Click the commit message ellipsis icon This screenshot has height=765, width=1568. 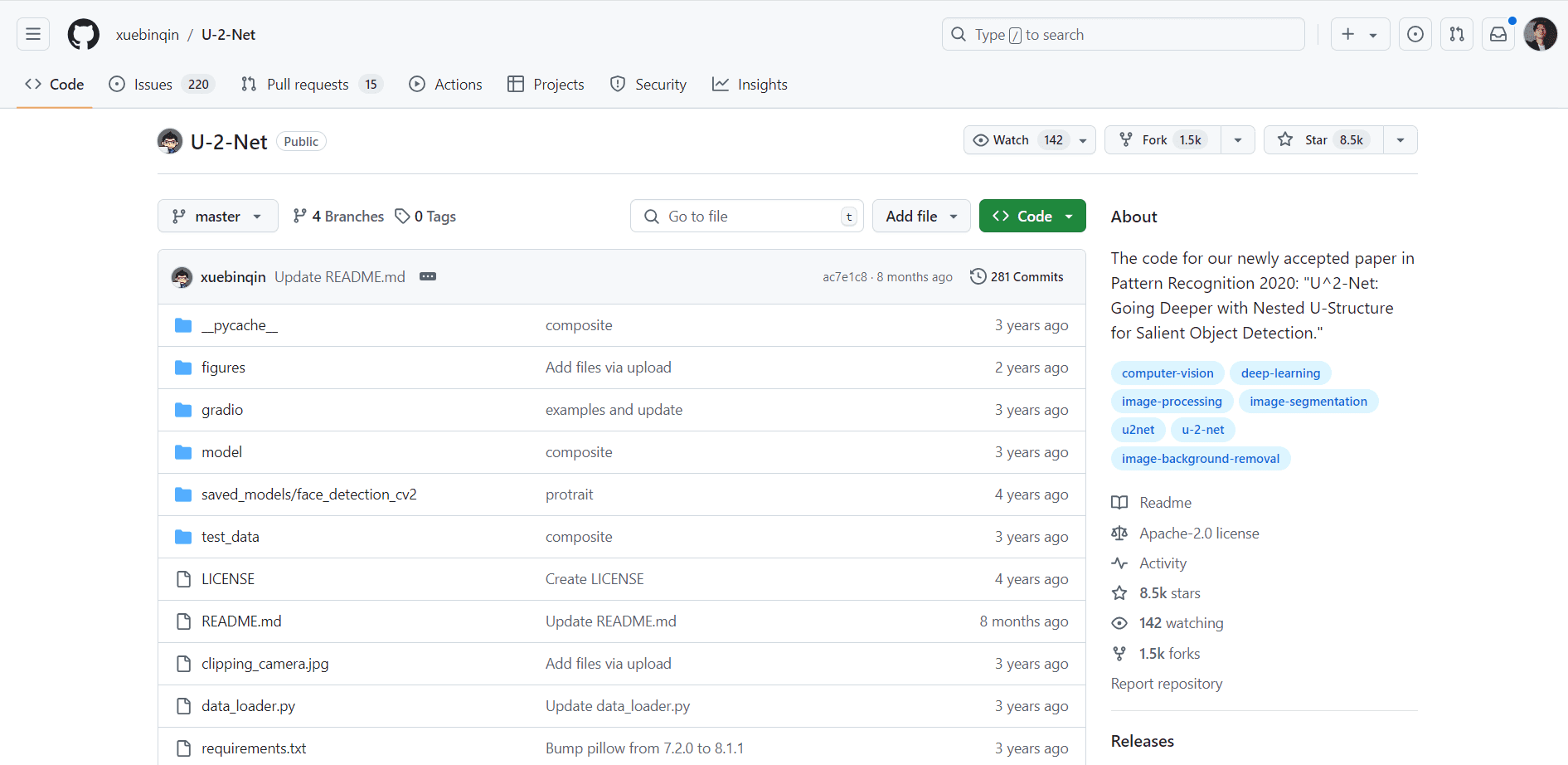coord(428,276)
